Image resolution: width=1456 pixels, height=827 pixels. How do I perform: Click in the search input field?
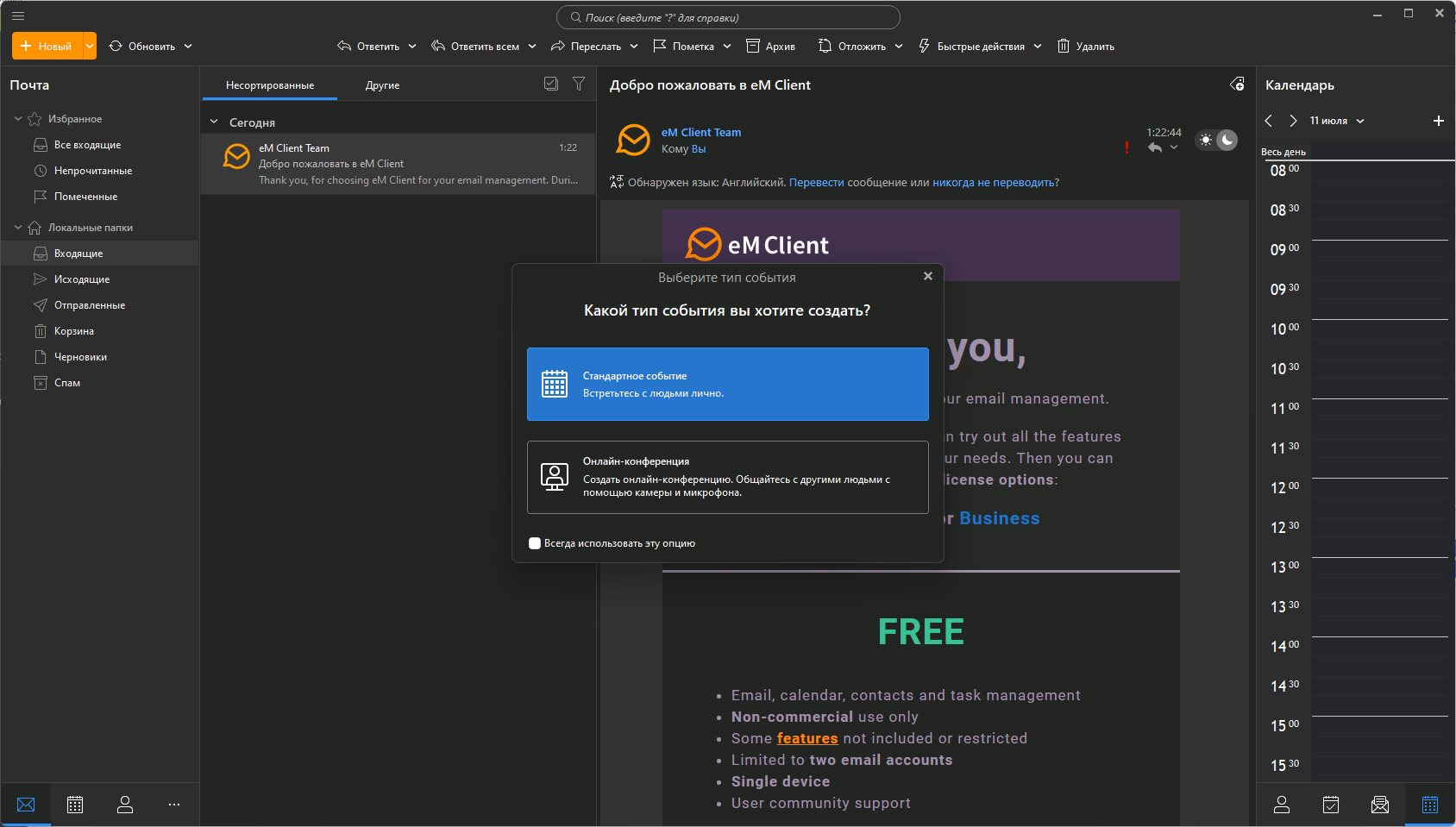point(728,17)
